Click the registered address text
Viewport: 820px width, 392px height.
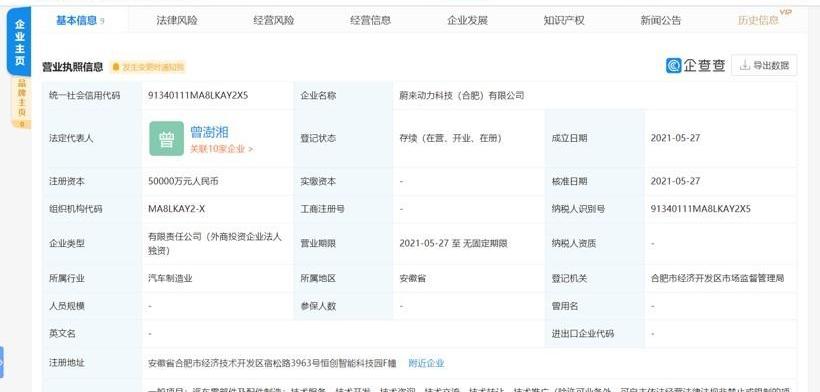point(272,363)
